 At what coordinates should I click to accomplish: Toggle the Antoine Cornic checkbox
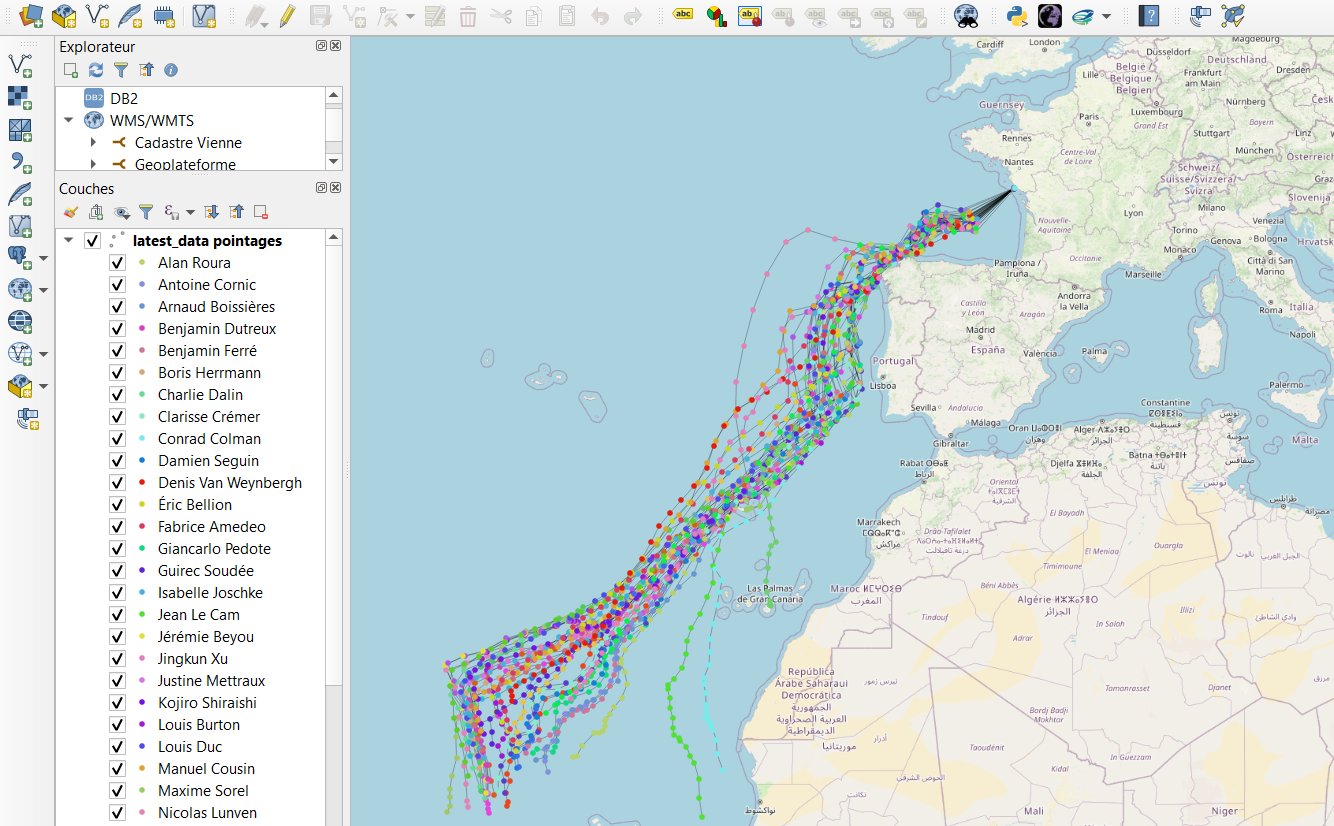click(x=117, y=285)
